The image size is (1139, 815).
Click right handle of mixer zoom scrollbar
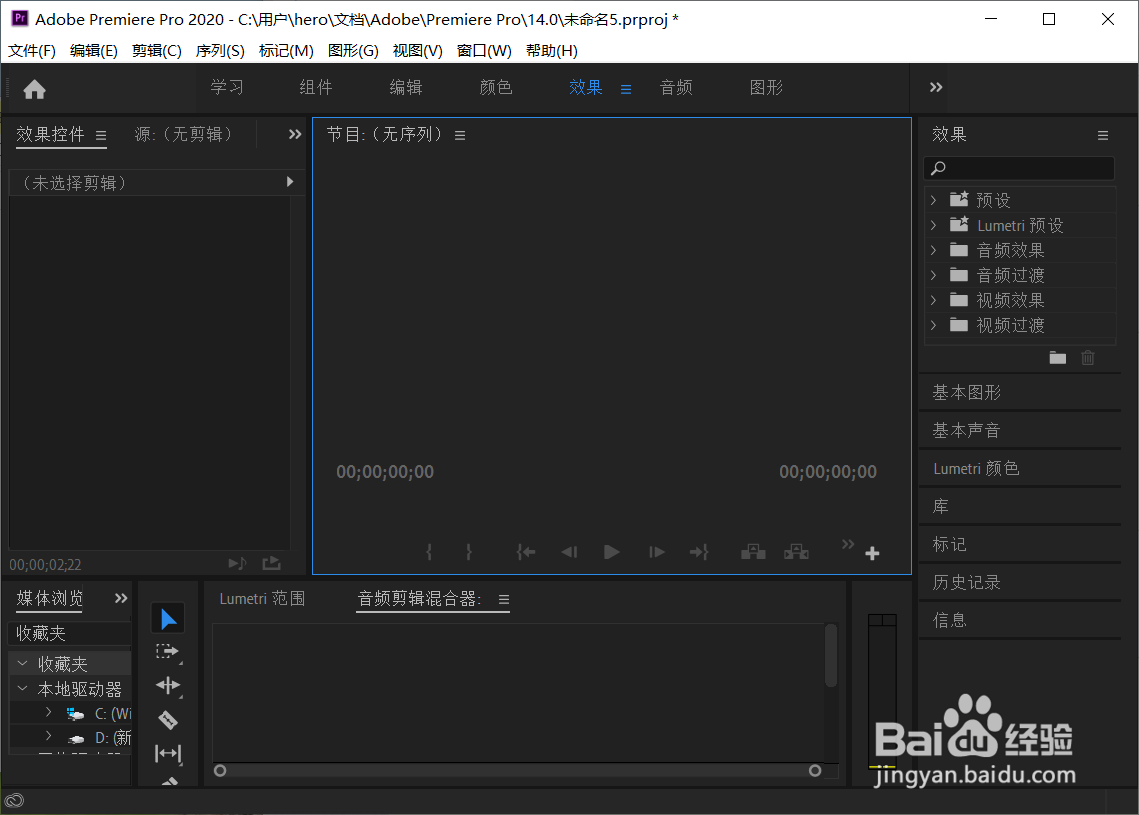coord(815,771)
